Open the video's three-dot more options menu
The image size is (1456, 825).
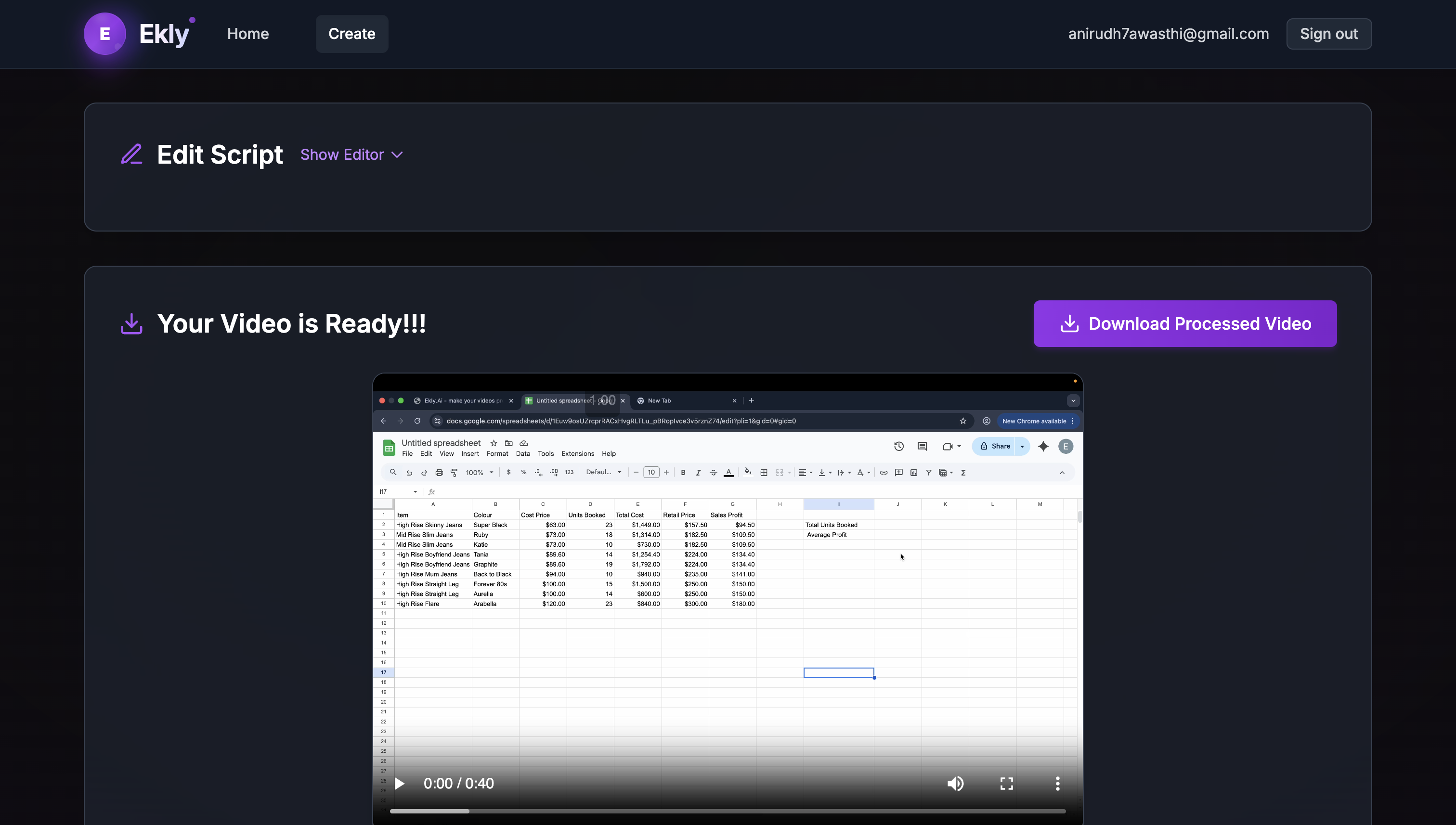(x=1057, y=783)
